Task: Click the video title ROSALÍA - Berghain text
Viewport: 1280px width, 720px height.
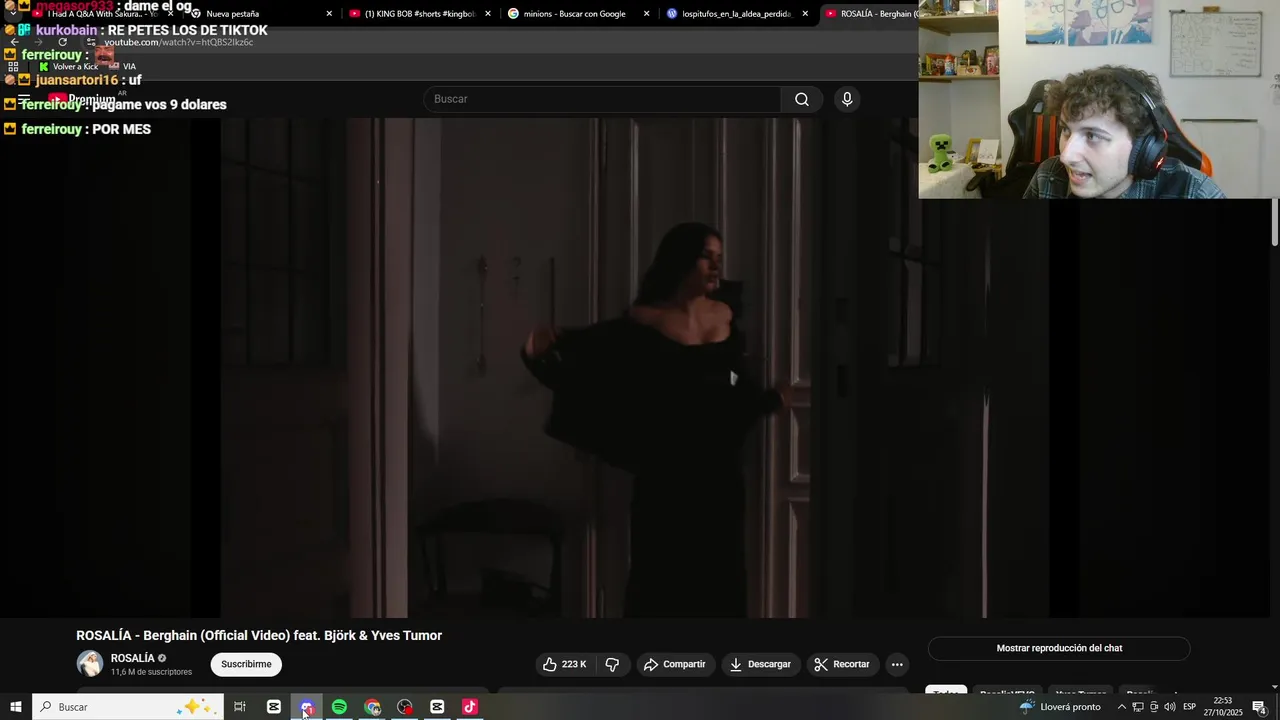Action: (259, 635)
